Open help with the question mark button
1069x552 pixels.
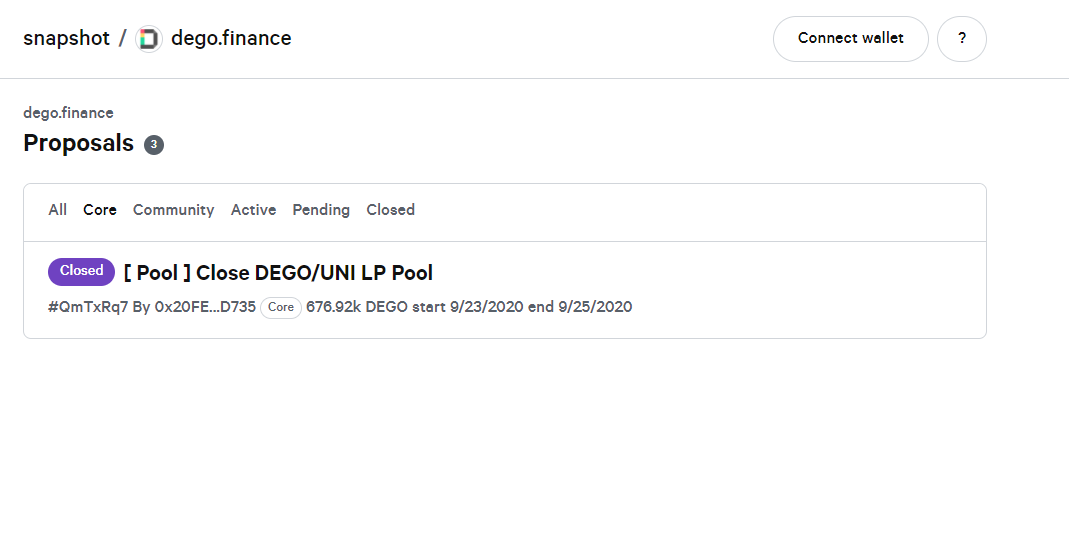point(961,39)
